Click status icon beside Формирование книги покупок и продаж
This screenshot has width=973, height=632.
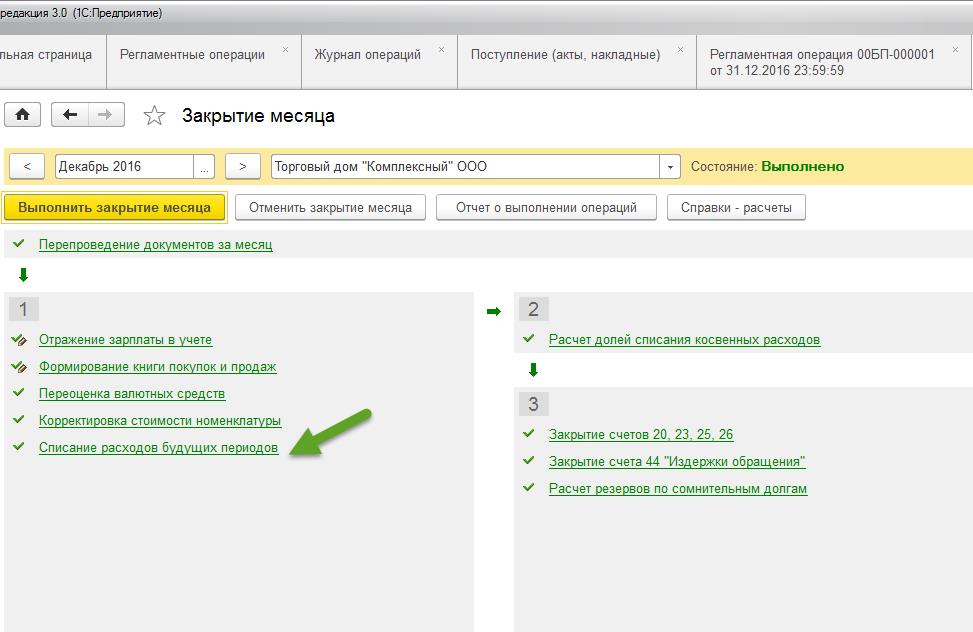19,366
